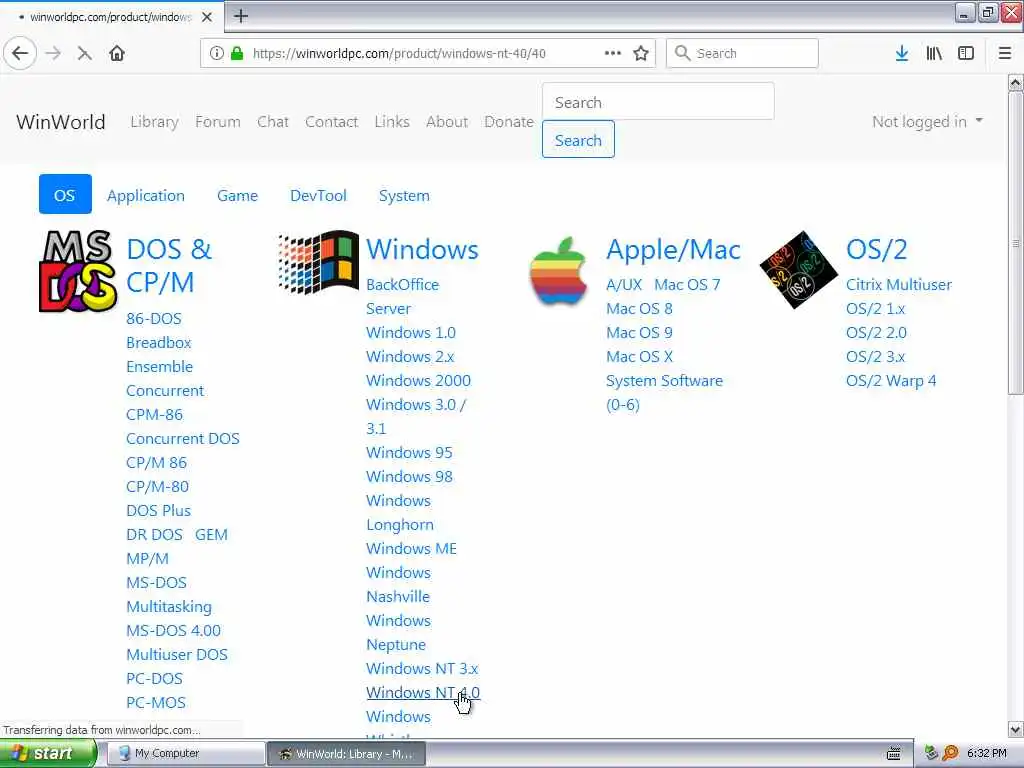Click the network tray icon near the clock
1024x768 pixels.
[932, 753]
